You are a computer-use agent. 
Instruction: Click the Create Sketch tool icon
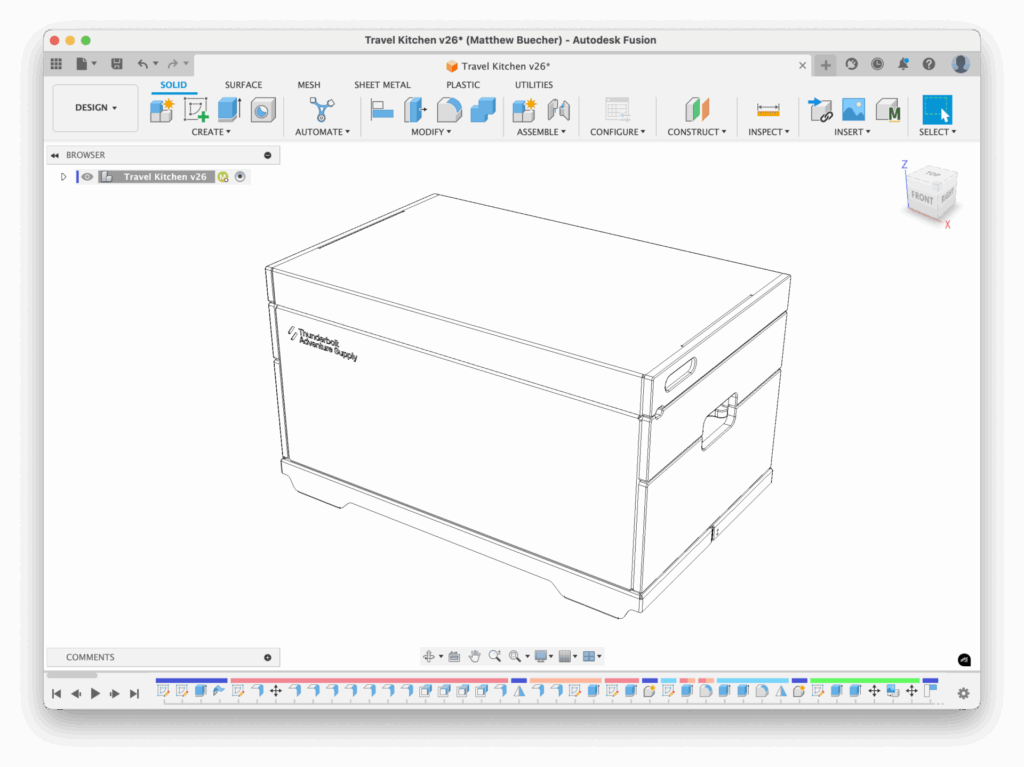point(195,109)
